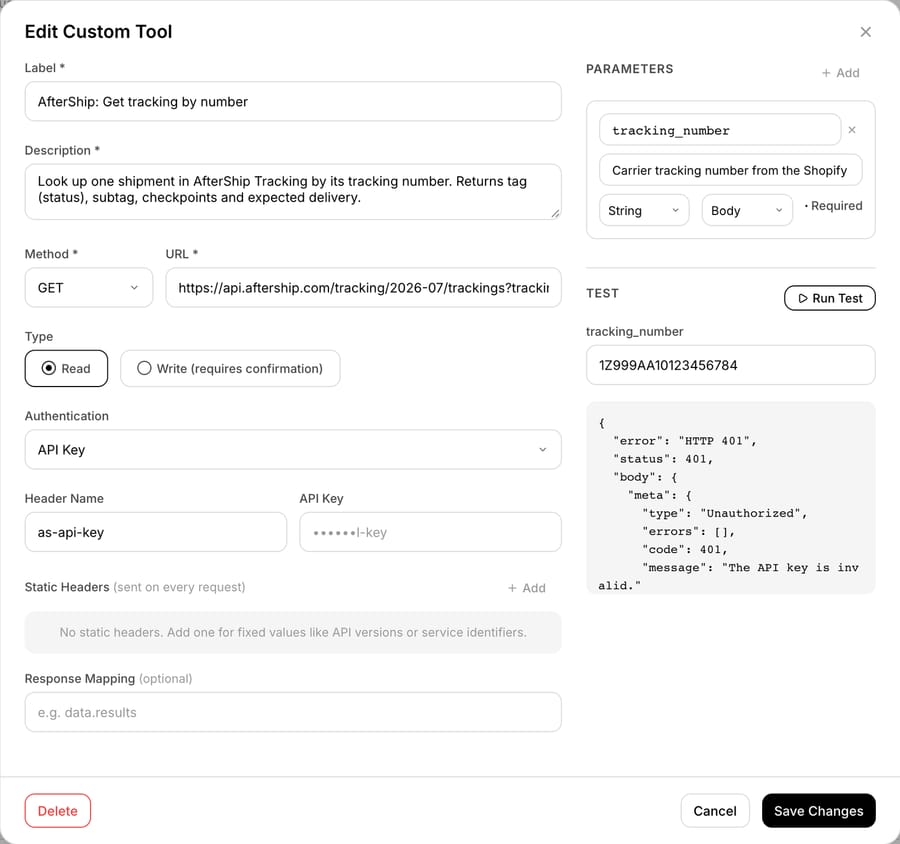Add a static header
The image size is (900, 844).
(x=526, y=588)
